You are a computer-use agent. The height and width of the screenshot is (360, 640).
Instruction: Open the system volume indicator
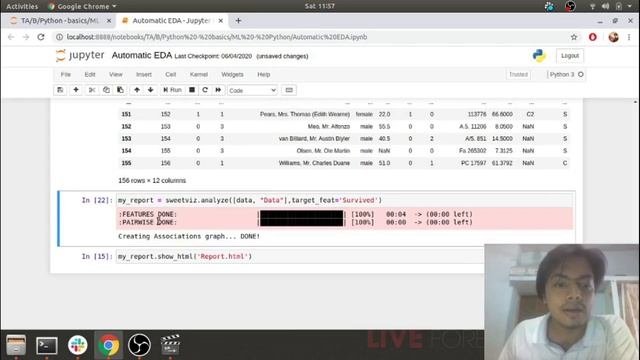[605, 6]
